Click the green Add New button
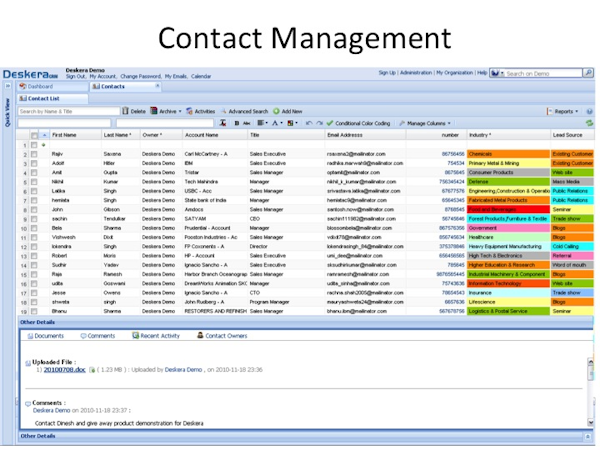Screen dimensions: 600x450 (288, 111)
